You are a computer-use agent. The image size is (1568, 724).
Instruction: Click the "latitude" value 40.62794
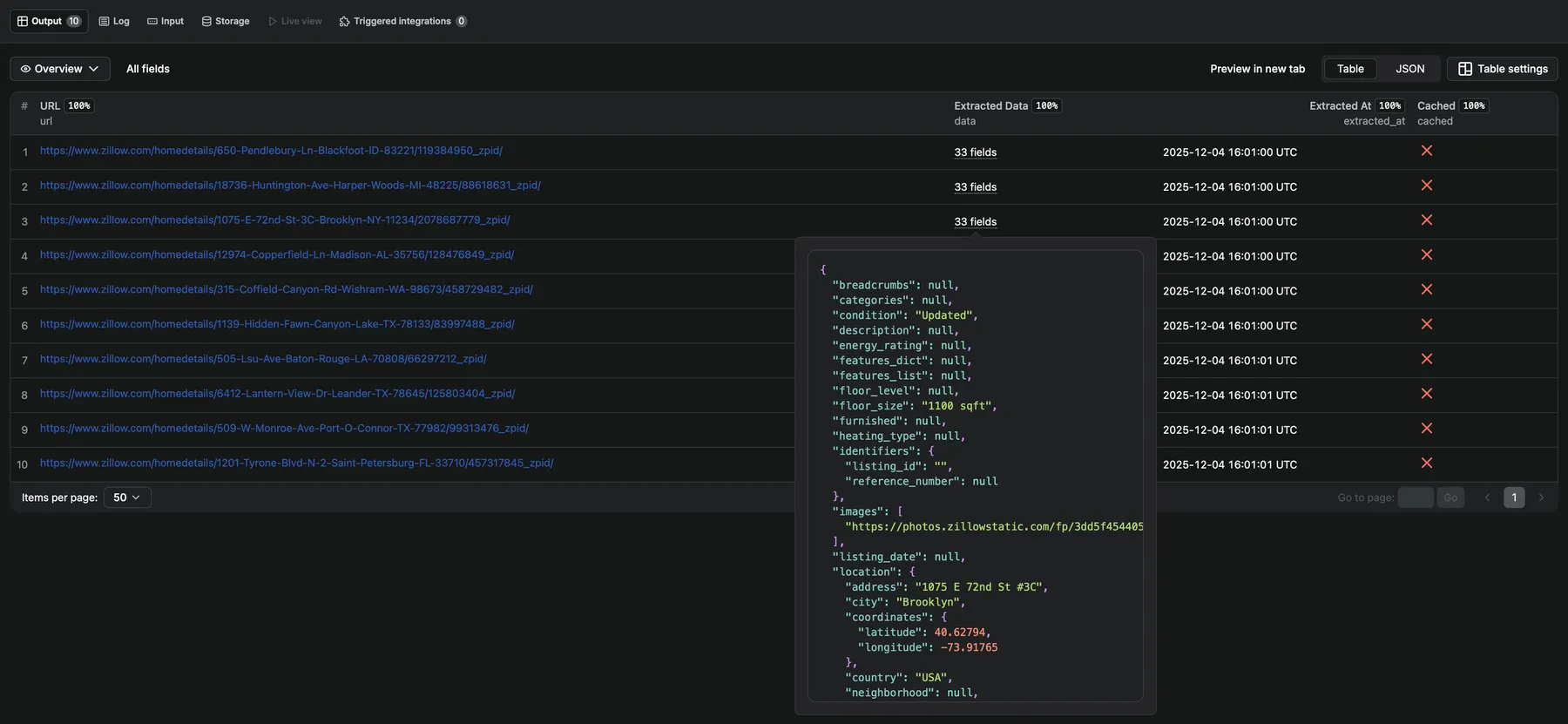pos(960,633)
